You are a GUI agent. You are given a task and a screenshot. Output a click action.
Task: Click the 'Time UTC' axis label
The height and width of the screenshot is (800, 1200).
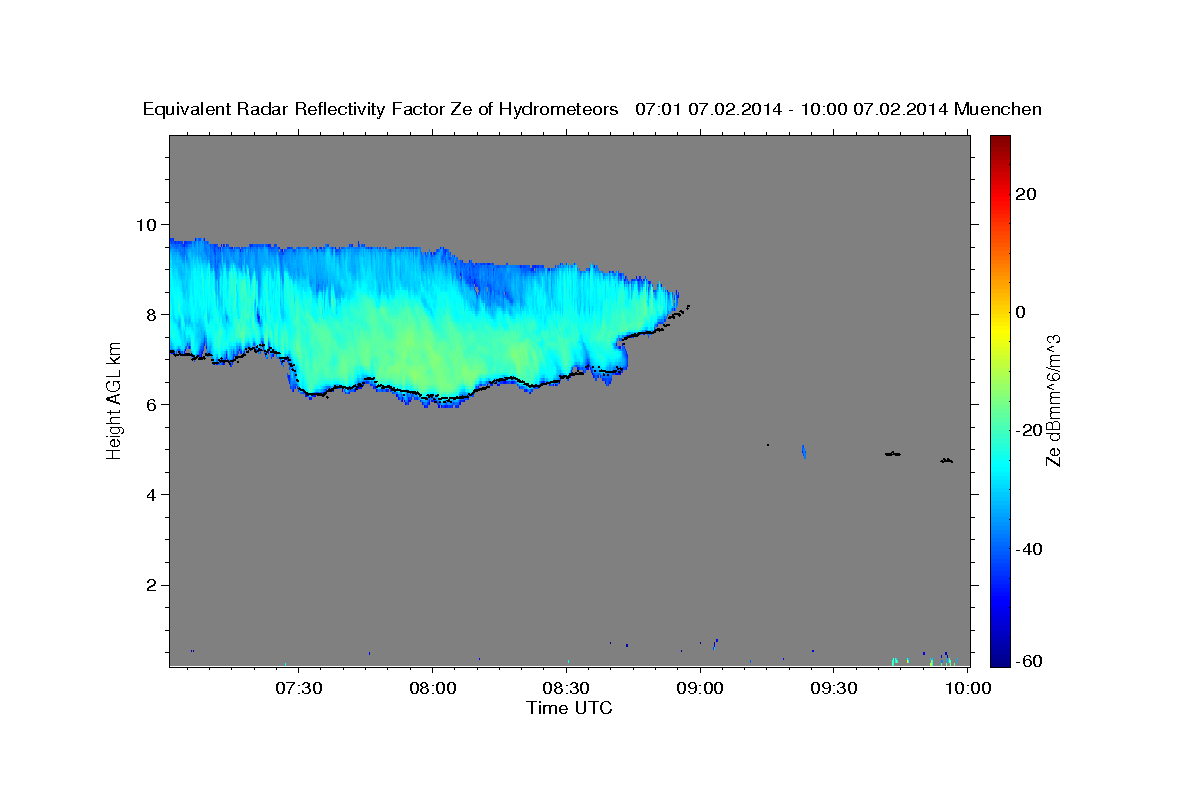coord(569,708)
